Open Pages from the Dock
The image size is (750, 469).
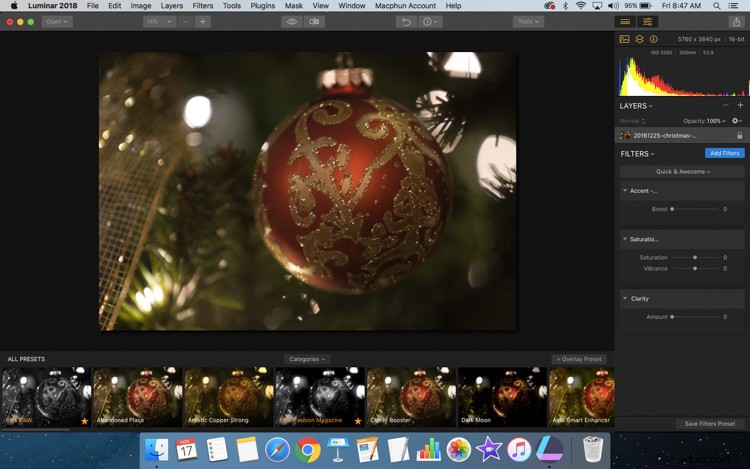[x=368, y=449]
